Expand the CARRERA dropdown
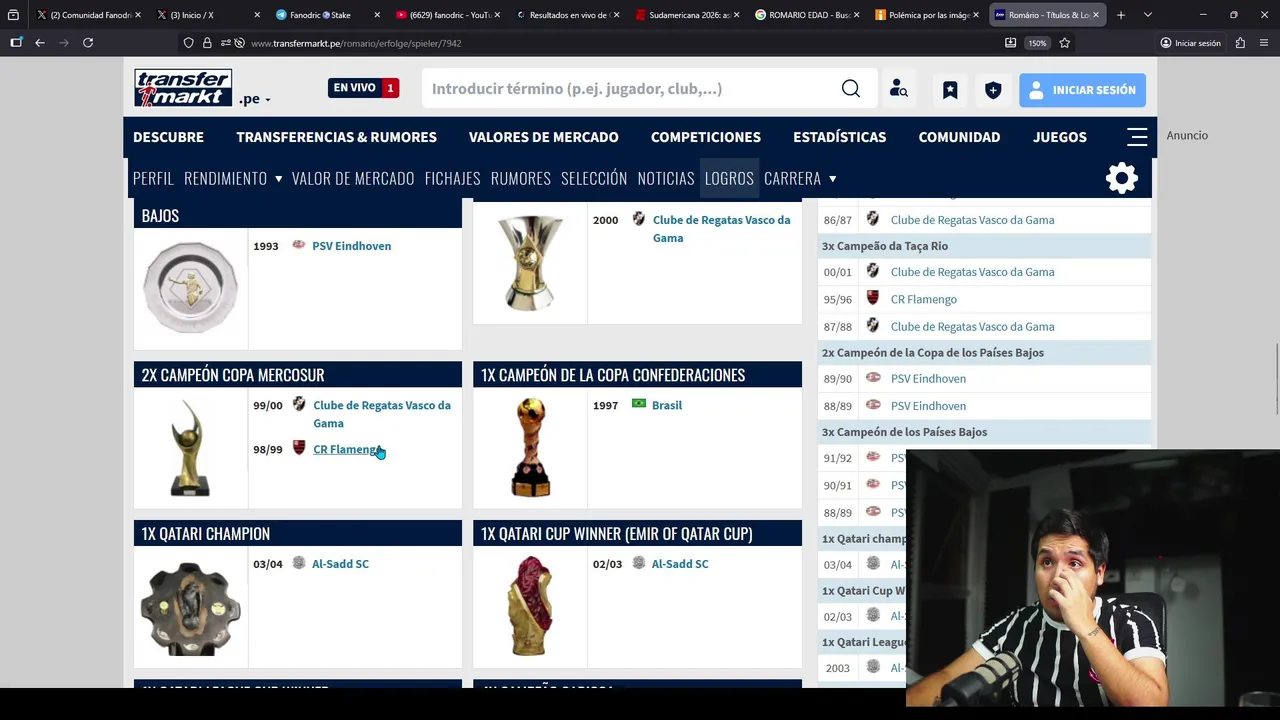 coord(800,178)
